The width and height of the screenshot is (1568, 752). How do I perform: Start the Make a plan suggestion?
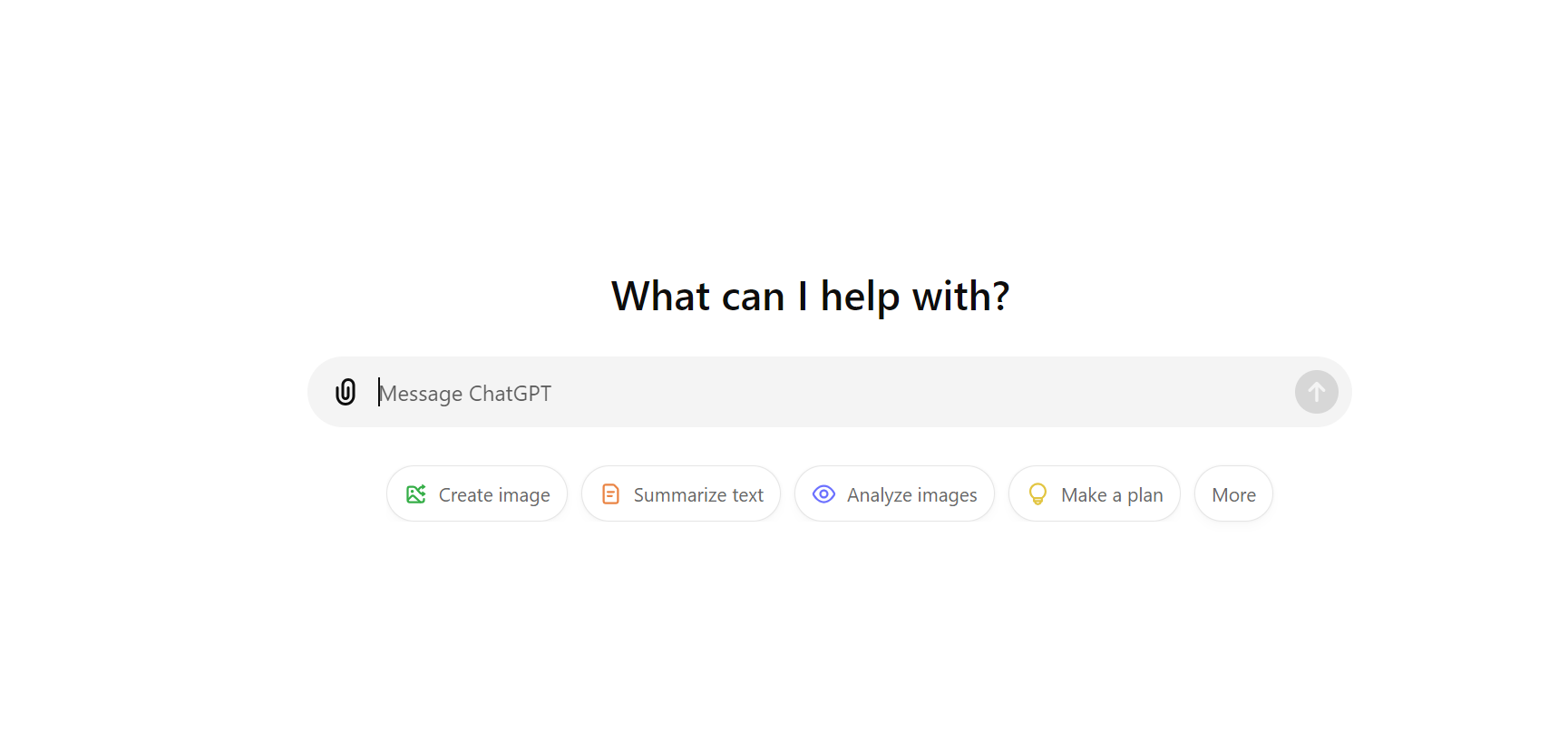(1094, 494)
